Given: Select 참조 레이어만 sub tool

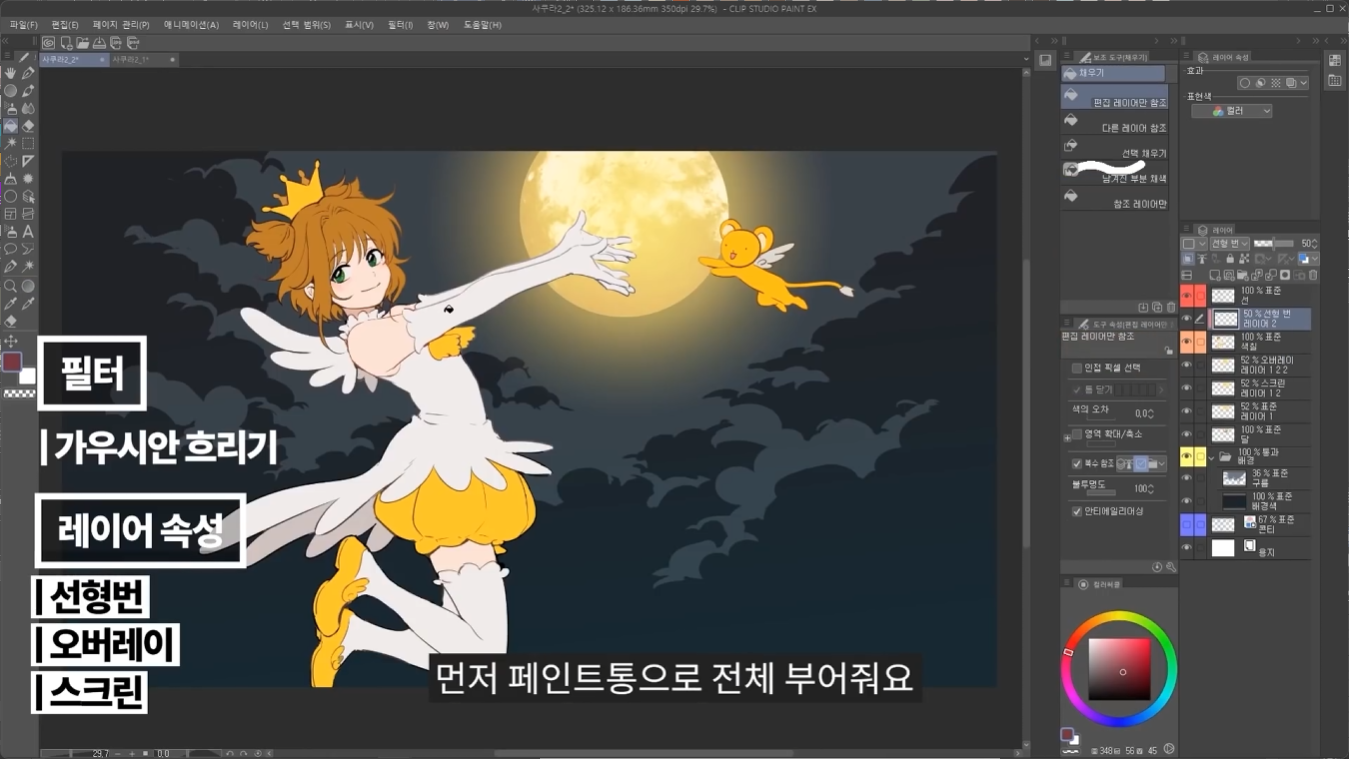Looking at the screenshot, I should click(x=1114, y=198).
